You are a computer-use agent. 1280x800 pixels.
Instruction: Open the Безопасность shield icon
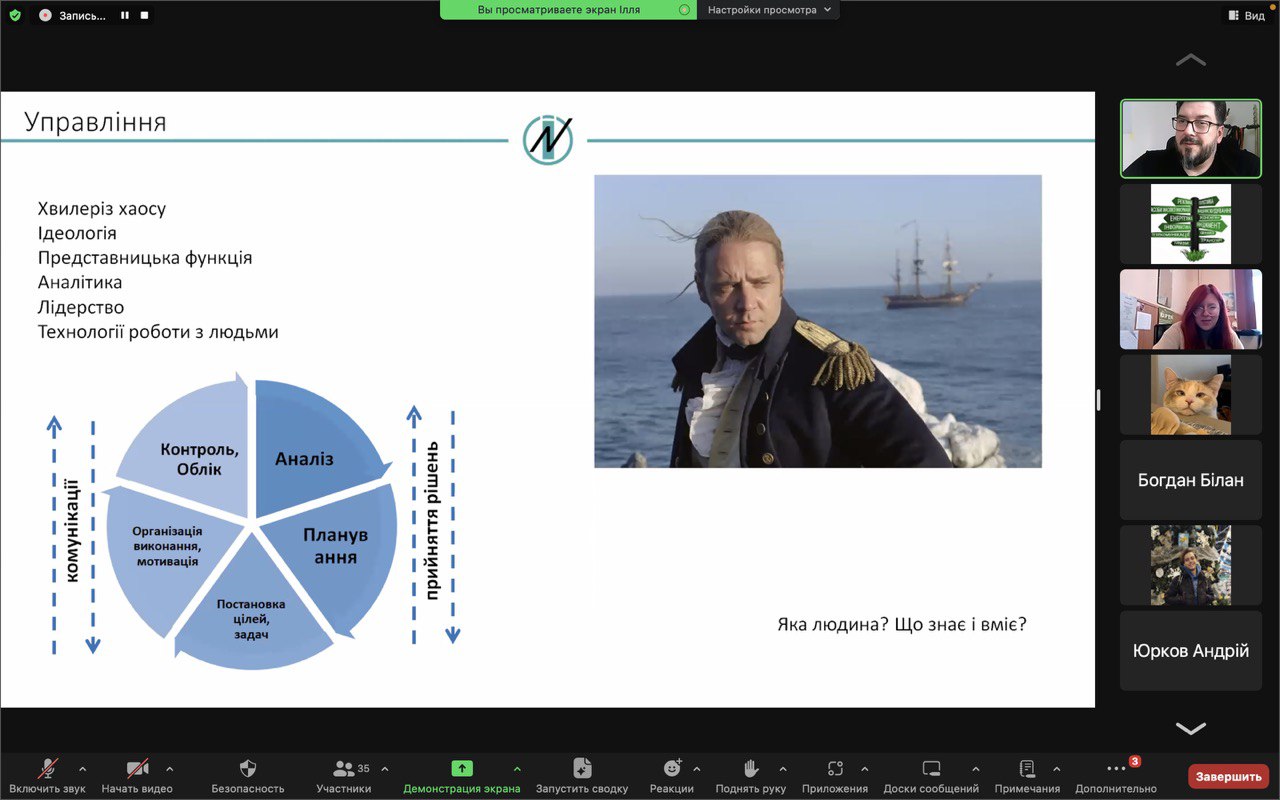pos(248,769)
